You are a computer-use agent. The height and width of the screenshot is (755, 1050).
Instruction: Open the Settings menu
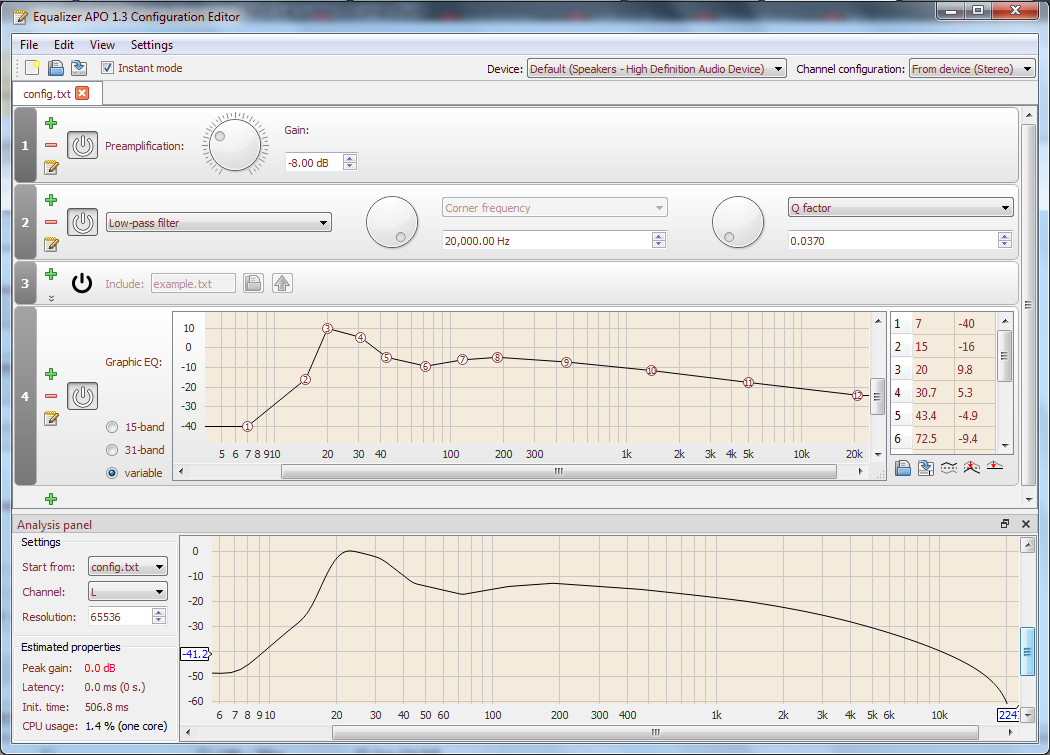click(x=152, y=45)
